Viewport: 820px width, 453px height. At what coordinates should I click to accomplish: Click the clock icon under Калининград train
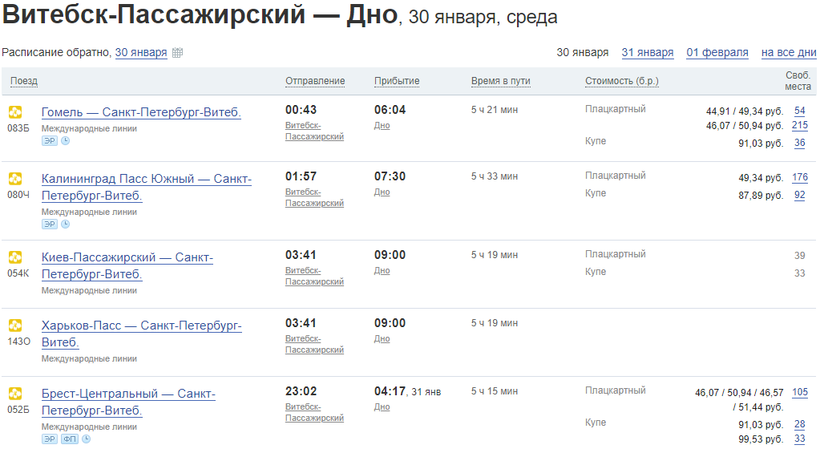66,224
